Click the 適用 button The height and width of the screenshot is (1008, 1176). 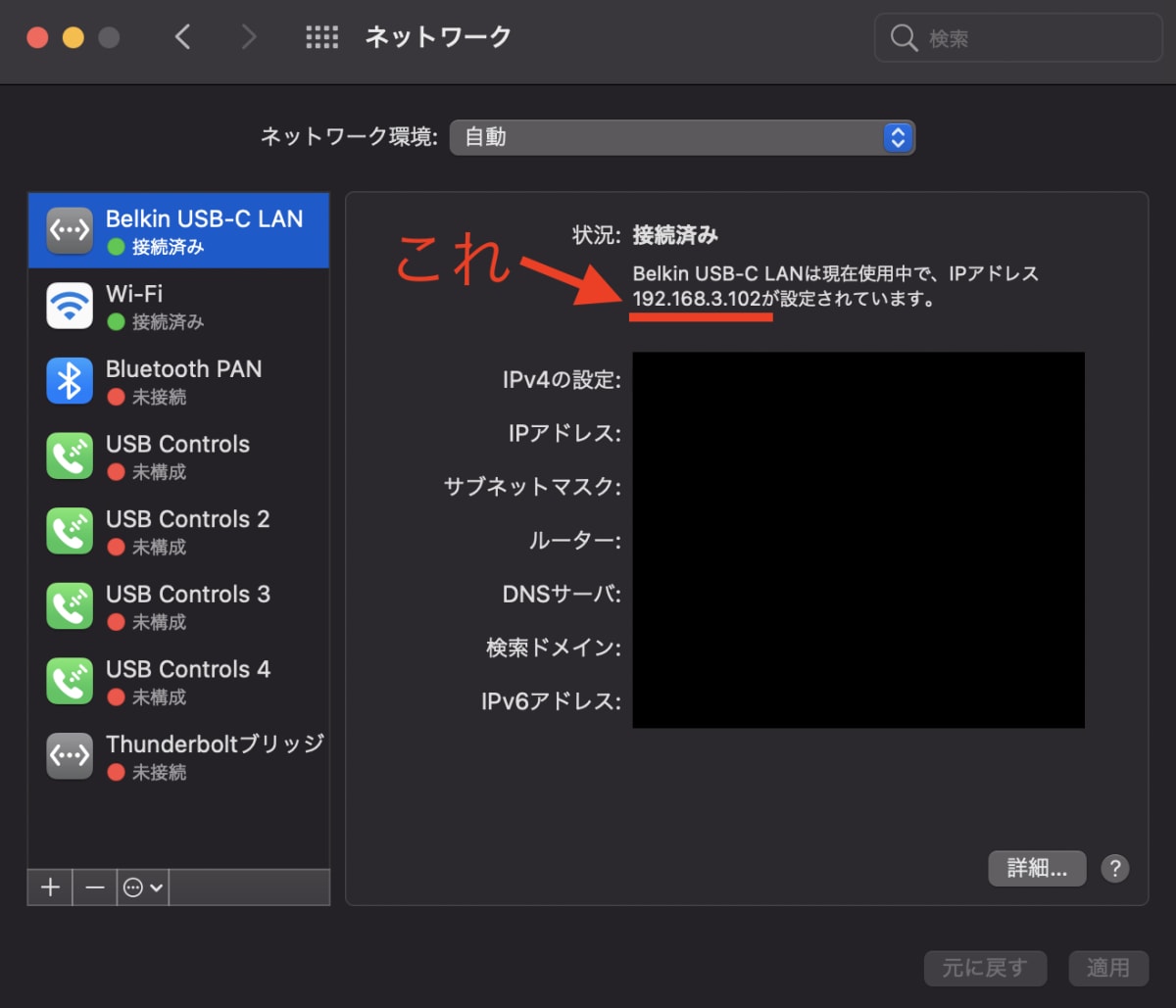(1108, 969)
